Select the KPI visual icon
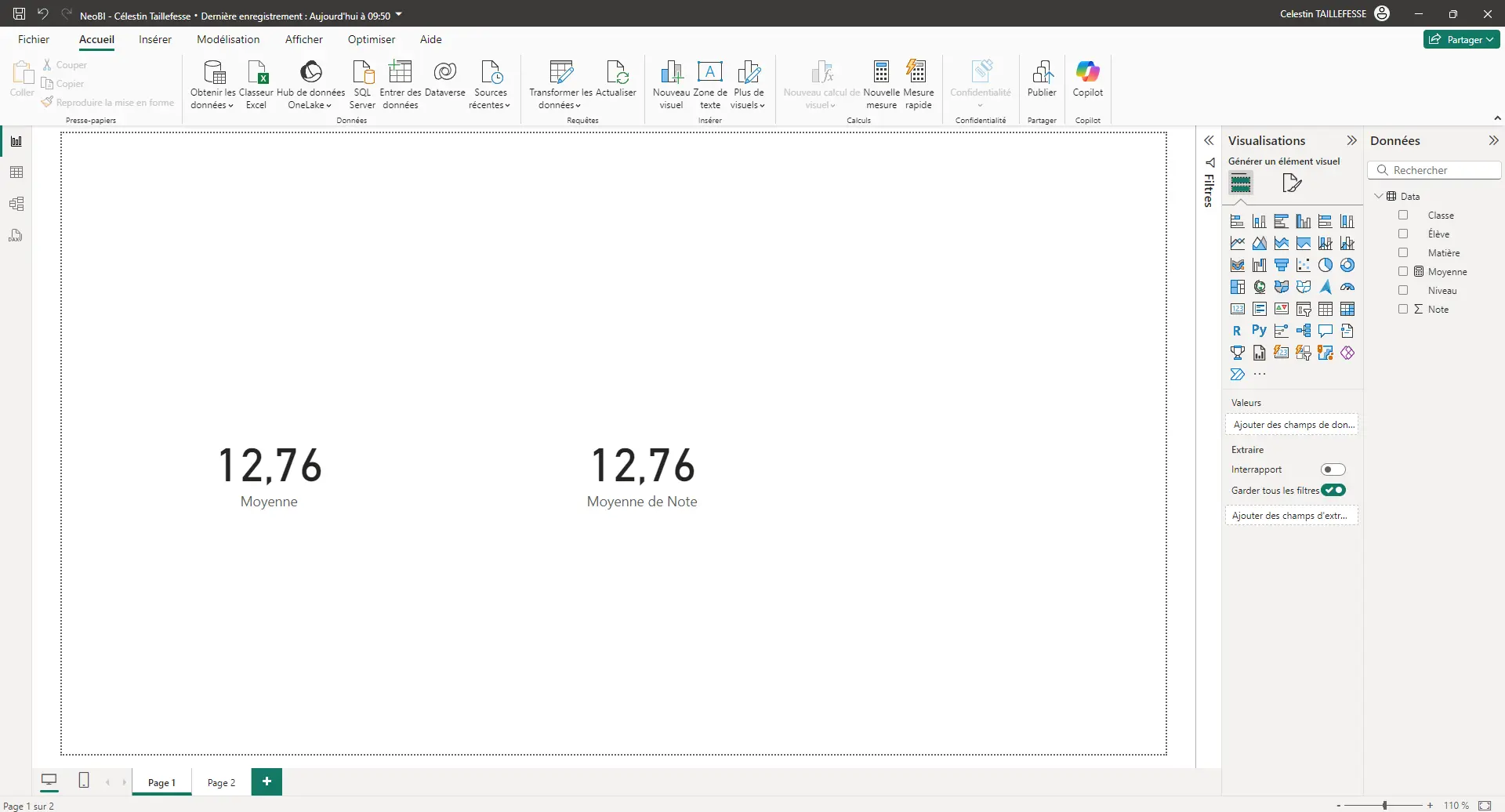1505x812 pixels. [1282, 310]
